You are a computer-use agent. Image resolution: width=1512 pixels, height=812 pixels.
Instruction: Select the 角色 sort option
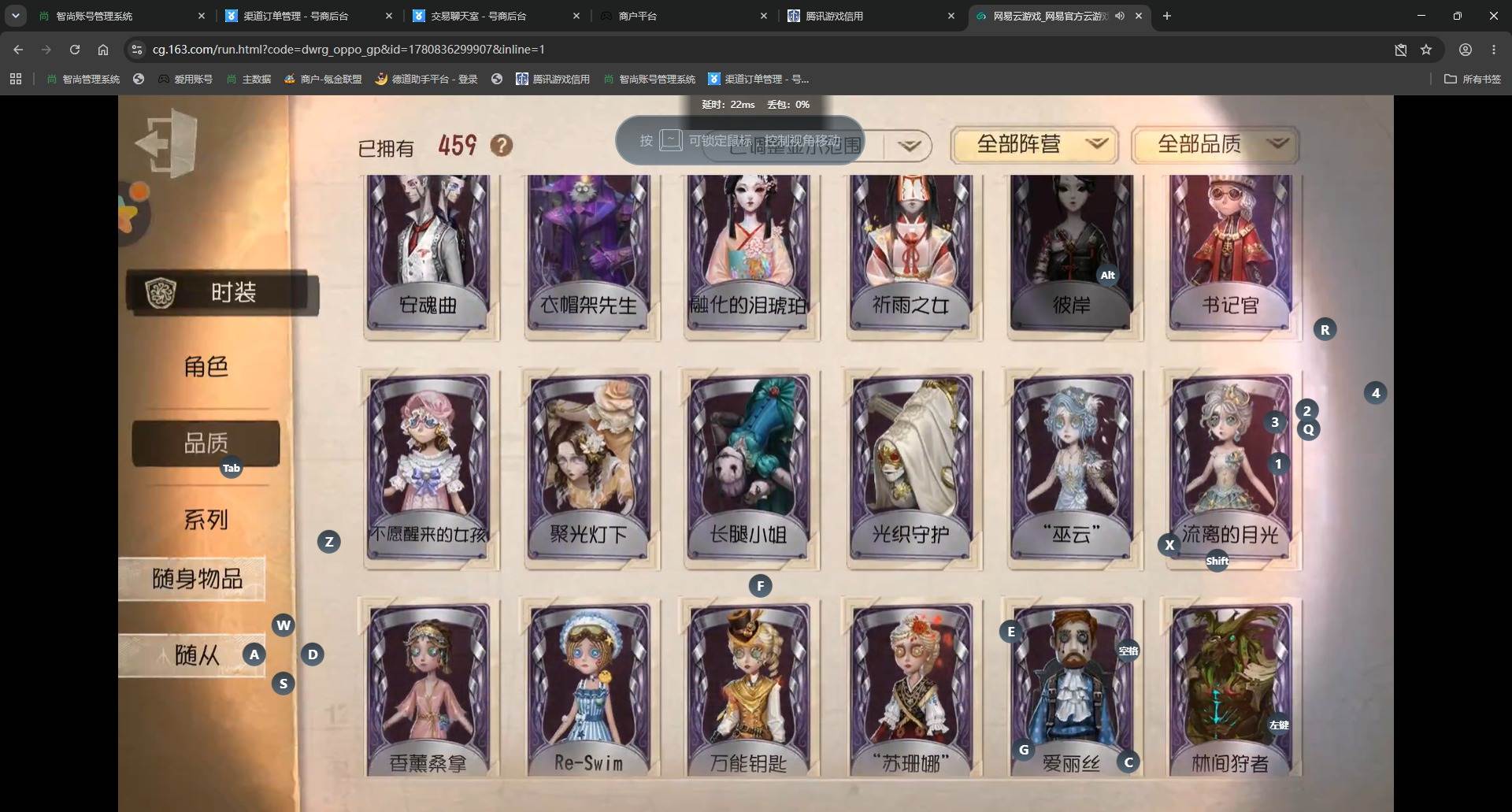206,366
